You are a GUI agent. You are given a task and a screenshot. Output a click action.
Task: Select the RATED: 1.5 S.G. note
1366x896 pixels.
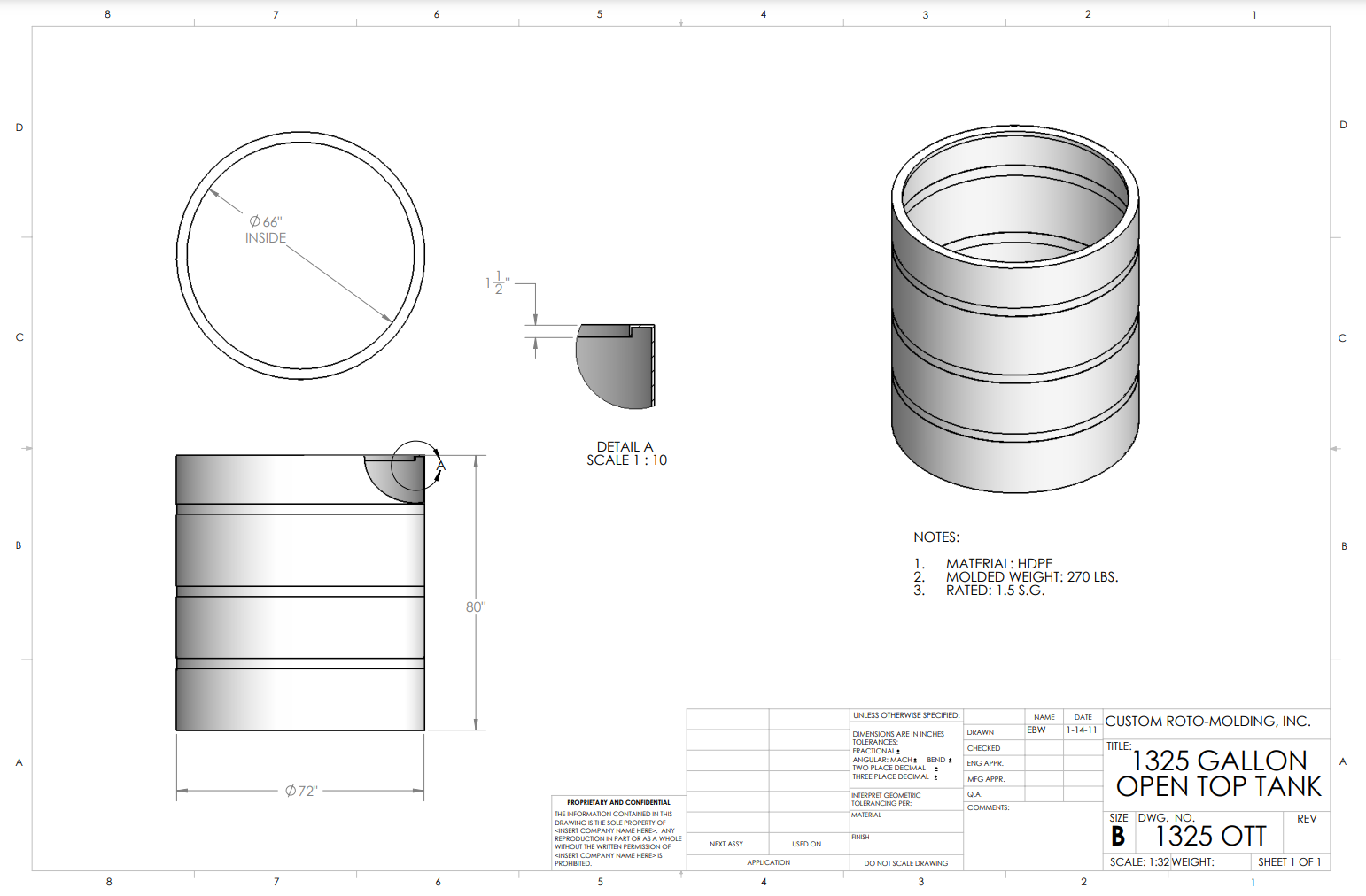click(x=995, y=591)
